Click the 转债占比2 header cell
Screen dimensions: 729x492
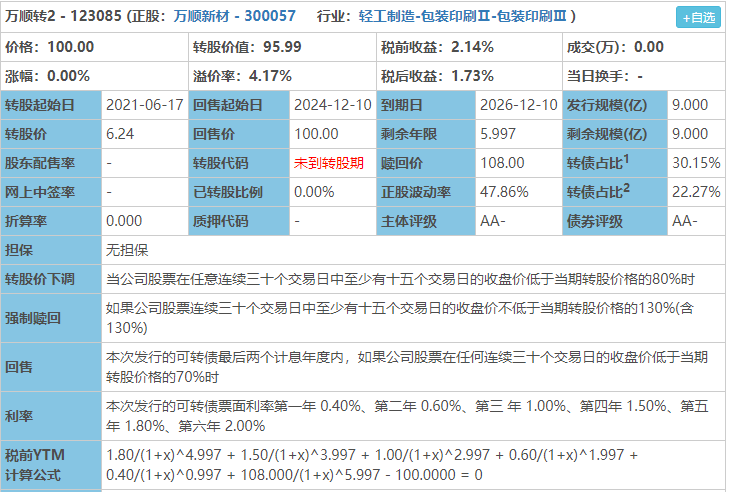(x=615, y=192)
